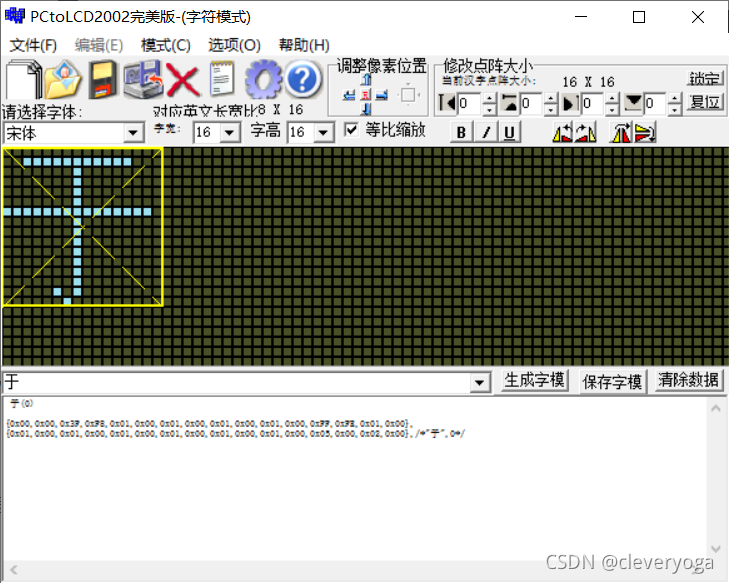Viewport: 729px width, 583px height.
Task: Click the red X delete icon
Action: click(182, 80)
